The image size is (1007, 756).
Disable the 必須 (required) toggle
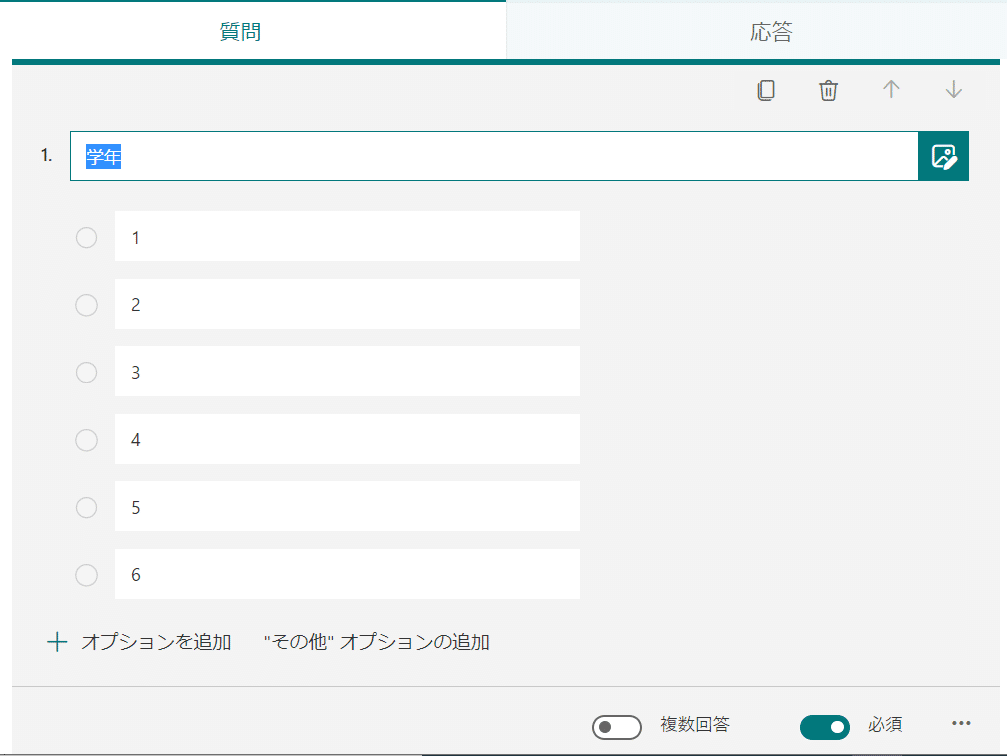coord(825,726)
